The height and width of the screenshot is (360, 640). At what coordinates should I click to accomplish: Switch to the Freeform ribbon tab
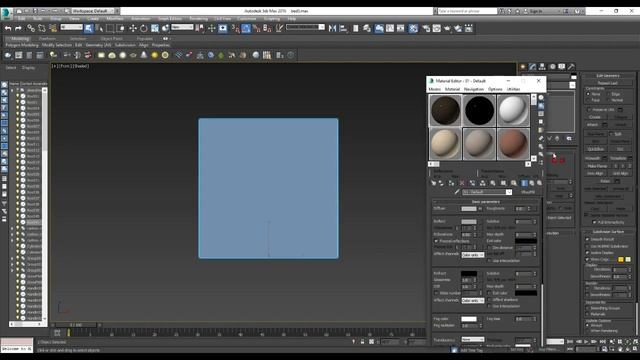point(47,39)
